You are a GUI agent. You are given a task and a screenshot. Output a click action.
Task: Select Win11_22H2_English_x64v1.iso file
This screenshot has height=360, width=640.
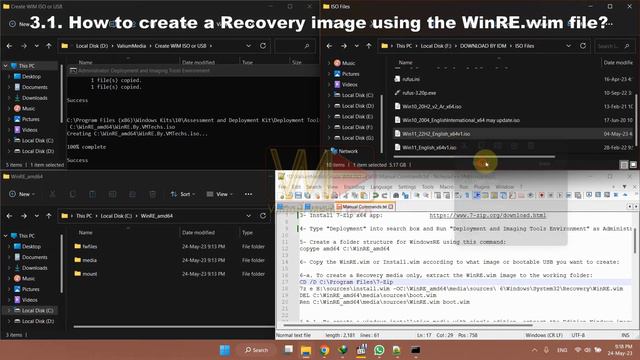click(x=513, y=133)
